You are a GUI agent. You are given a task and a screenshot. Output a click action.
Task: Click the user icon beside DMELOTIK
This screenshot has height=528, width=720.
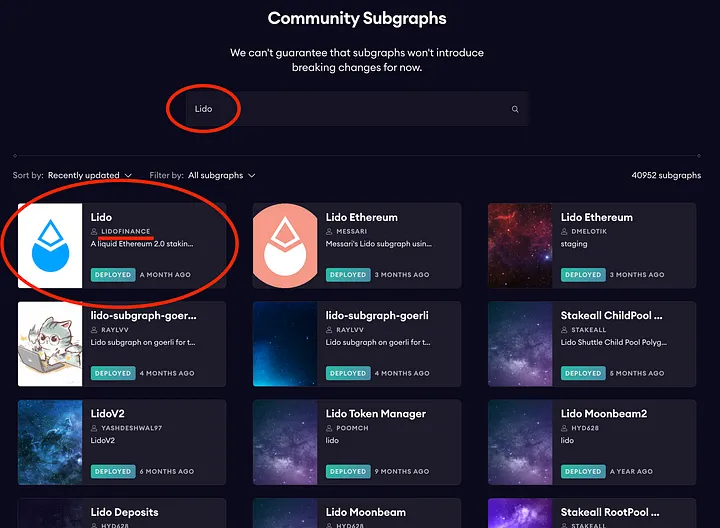coord(564,231)
